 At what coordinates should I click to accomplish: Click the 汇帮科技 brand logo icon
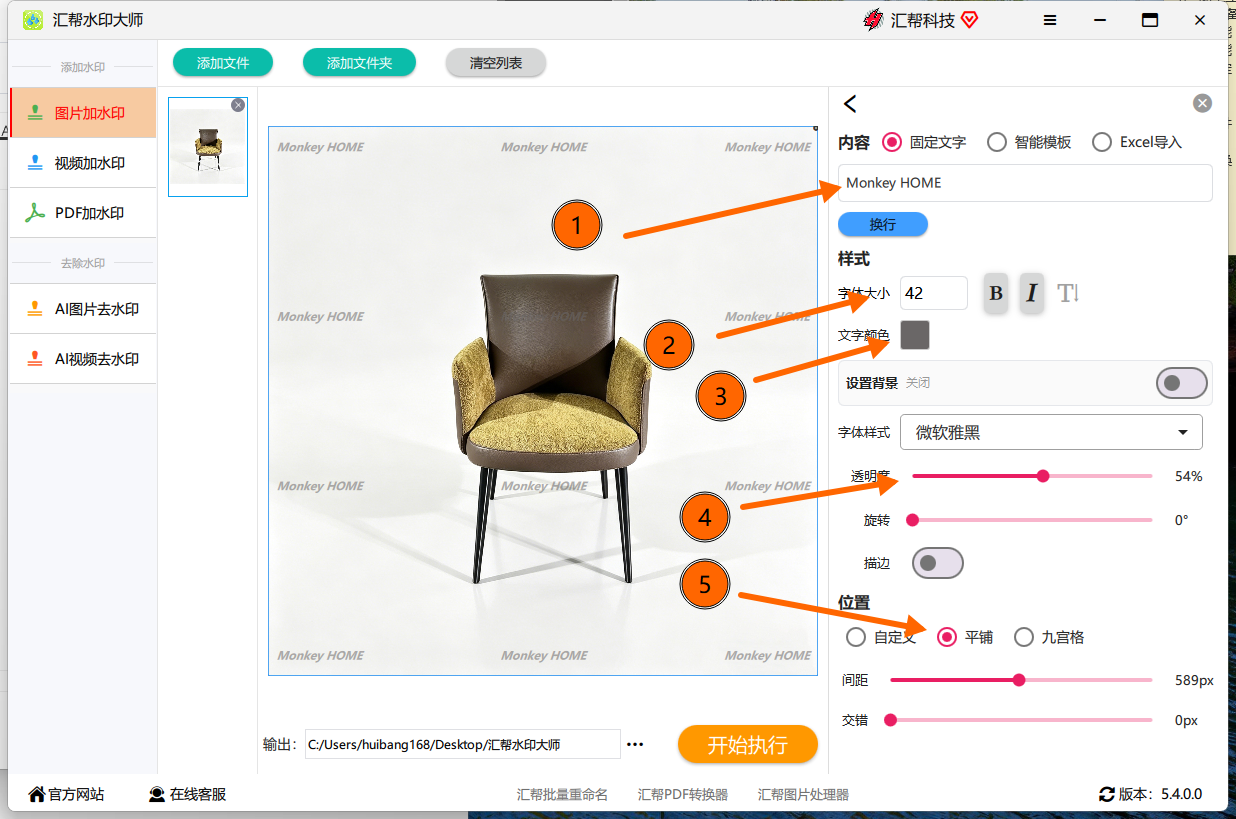(x=873, y=20)
